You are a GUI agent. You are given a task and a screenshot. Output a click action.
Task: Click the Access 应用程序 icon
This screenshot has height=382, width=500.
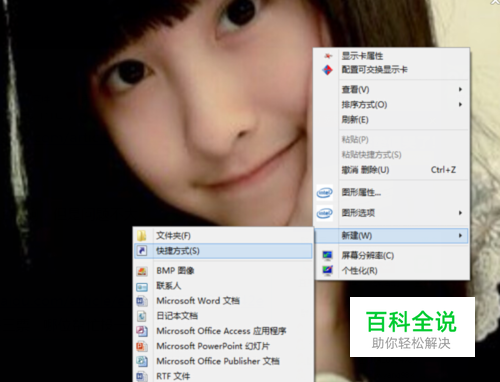coord(142,331)
